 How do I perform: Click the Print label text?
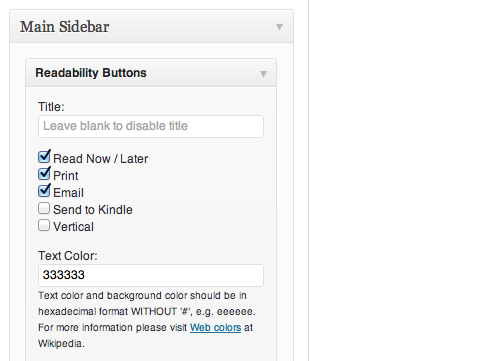(x=66, y=176)
